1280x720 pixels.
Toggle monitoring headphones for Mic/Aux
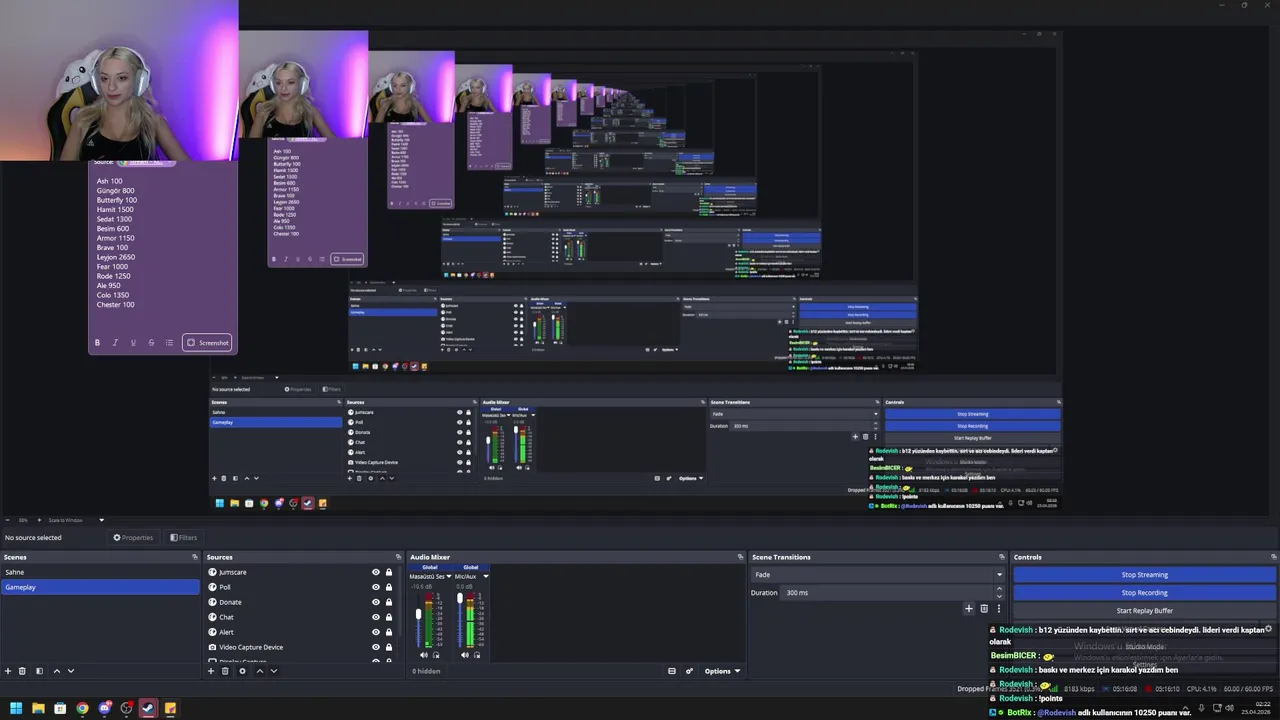478,655
